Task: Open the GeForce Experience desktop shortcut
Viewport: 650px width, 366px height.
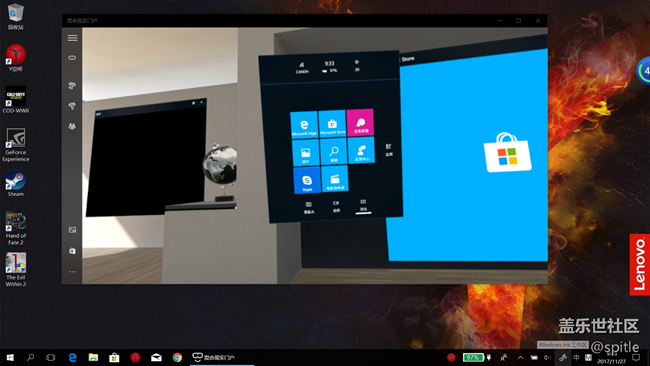Action: (x=16, y=145)
